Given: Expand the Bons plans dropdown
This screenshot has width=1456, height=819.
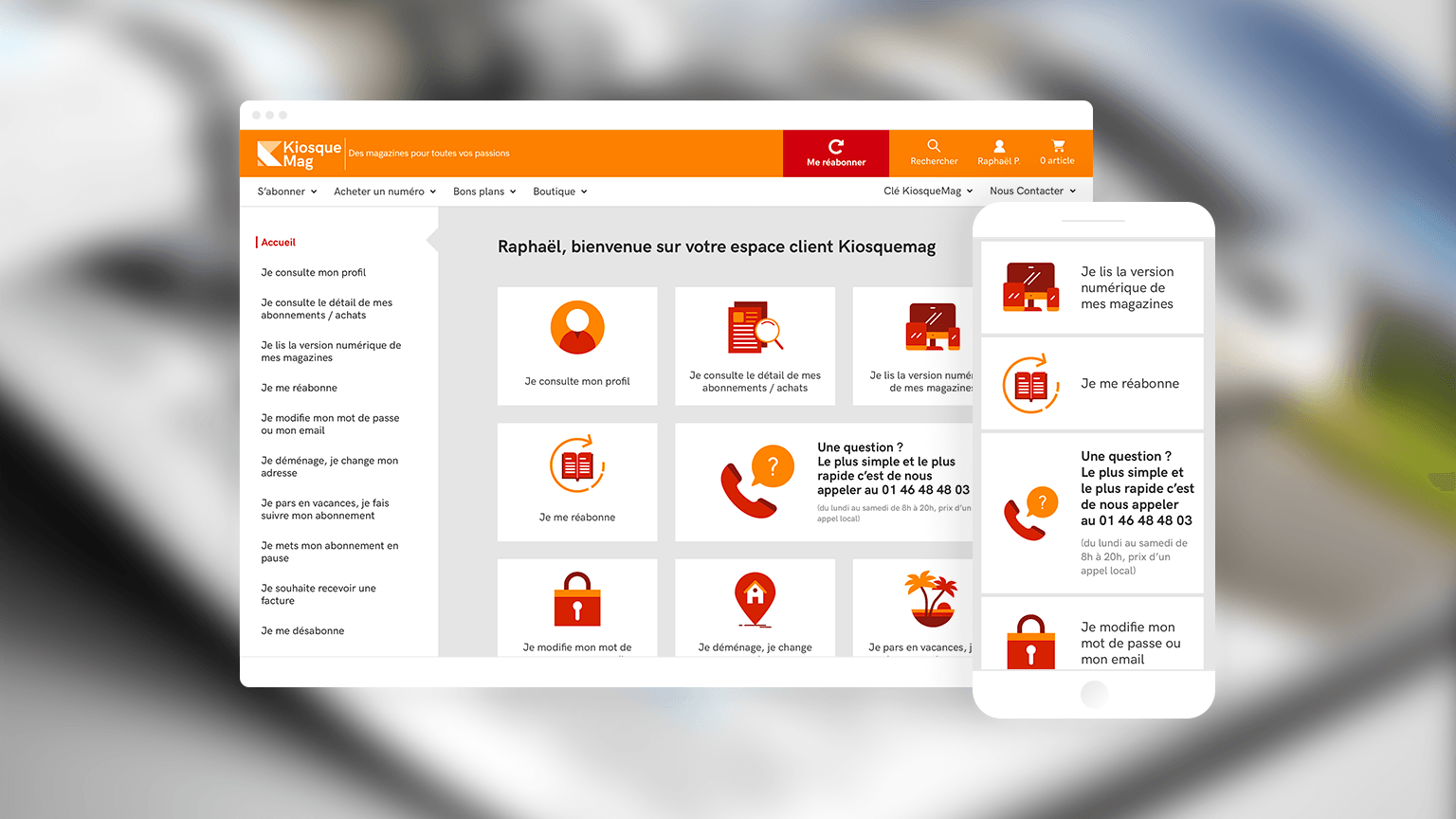Looking at the screenshot, I should coord(484,191).
